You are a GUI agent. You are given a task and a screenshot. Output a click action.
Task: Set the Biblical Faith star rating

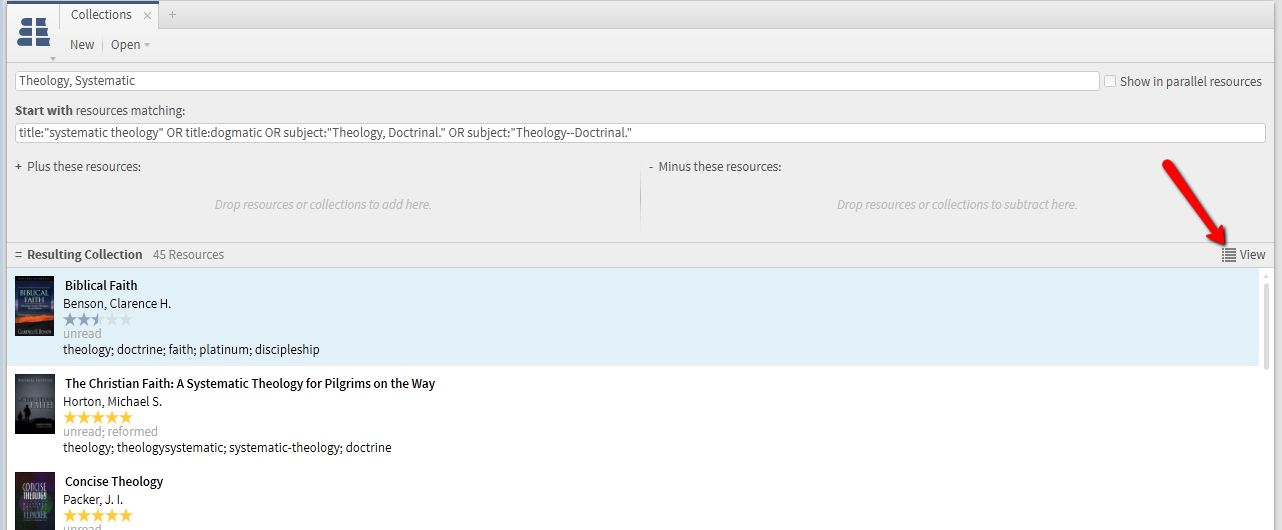pyautogui.click(x=97, y=319)
